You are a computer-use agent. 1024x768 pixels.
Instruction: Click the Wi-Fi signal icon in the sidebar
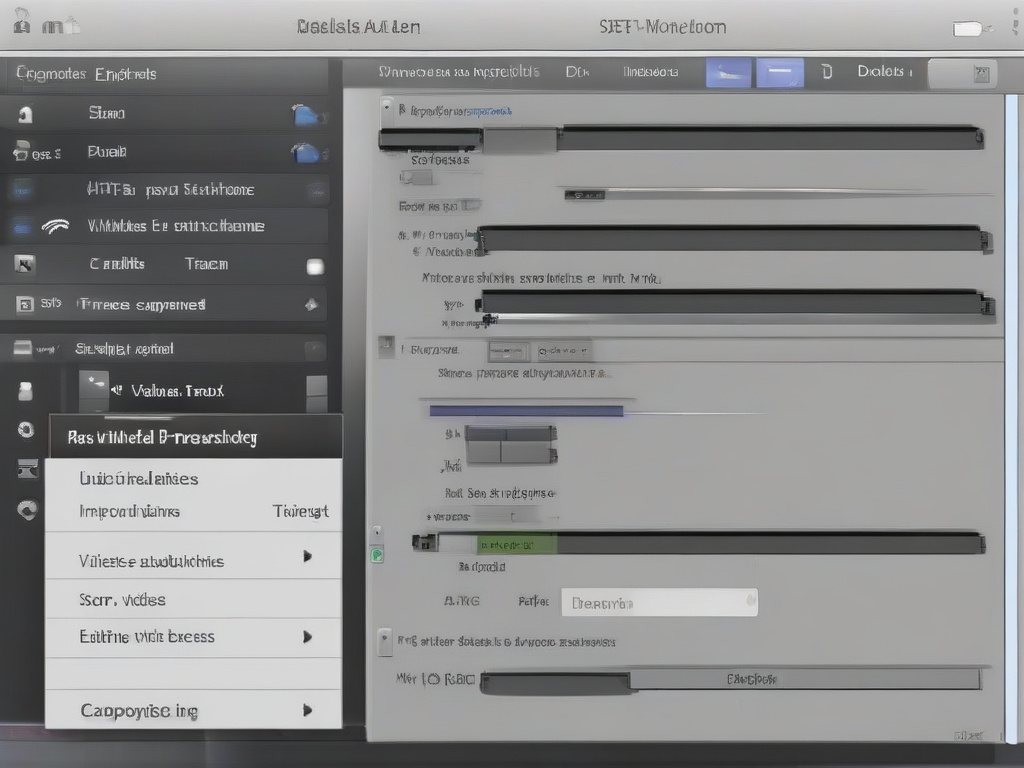tap(55, 226)
